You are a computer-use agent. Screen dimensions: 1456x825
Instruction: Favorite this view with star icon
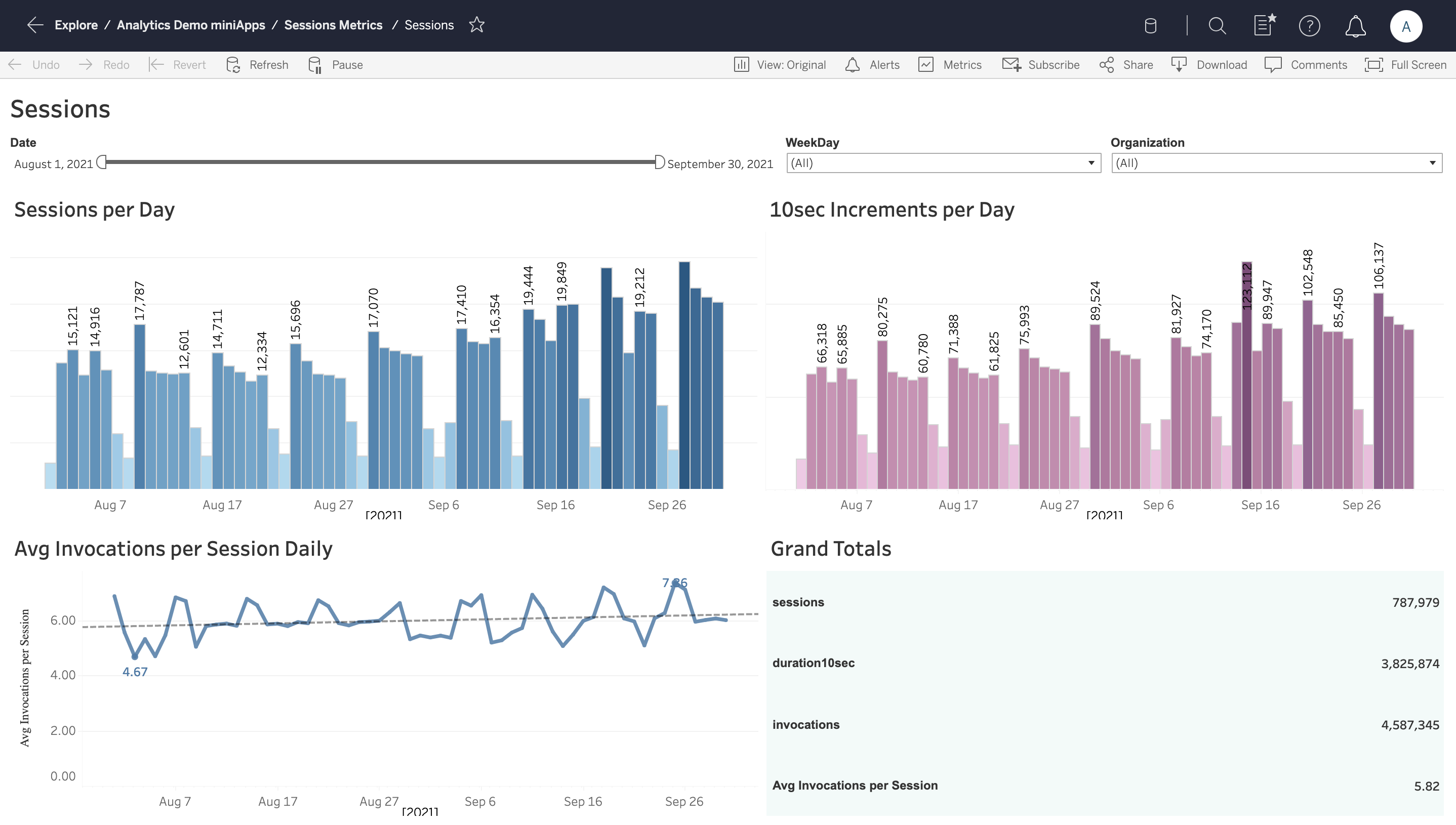(x=477, y=25)
